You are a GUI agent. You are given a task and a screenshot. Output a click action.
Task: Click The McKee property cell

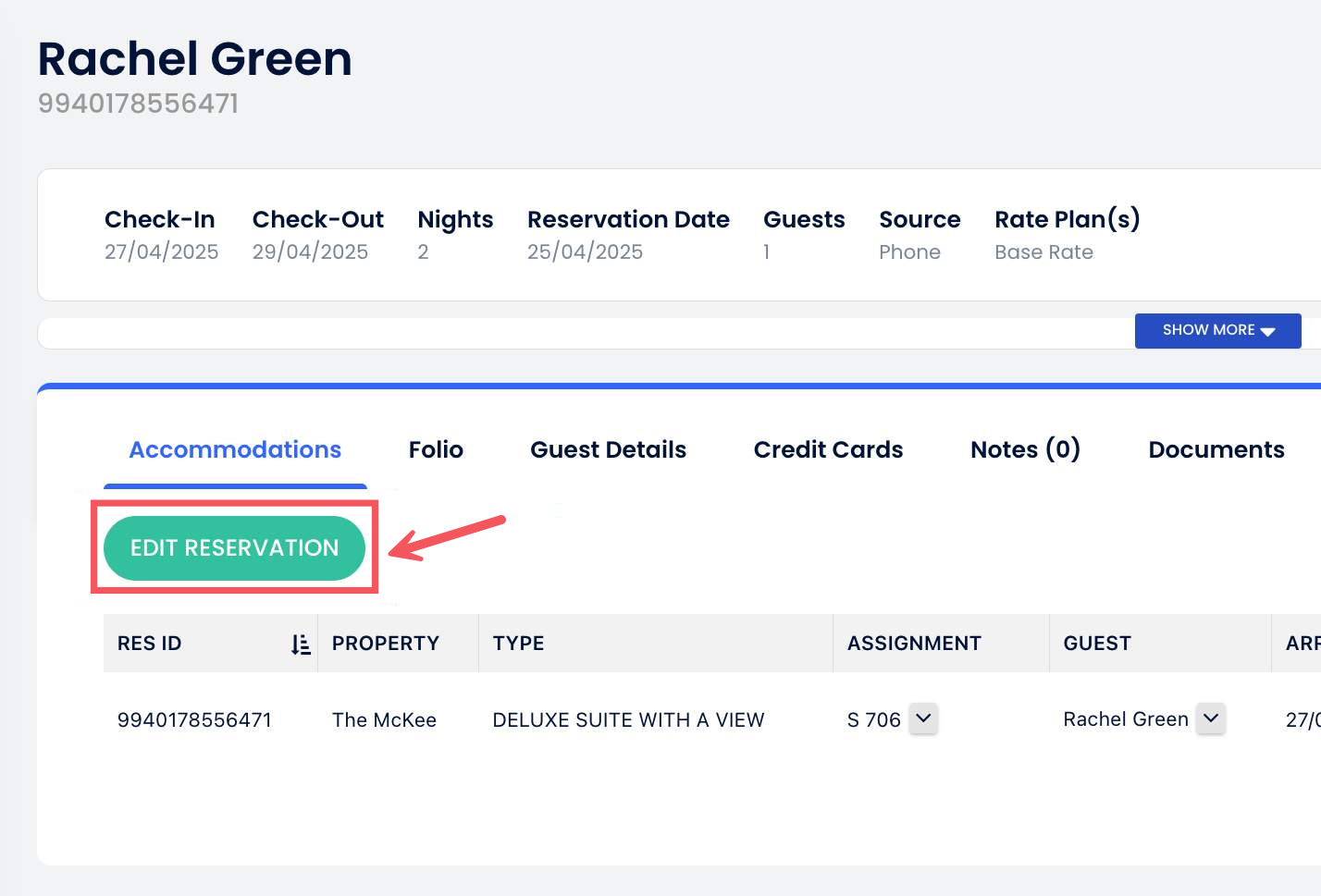pos(384,720)
